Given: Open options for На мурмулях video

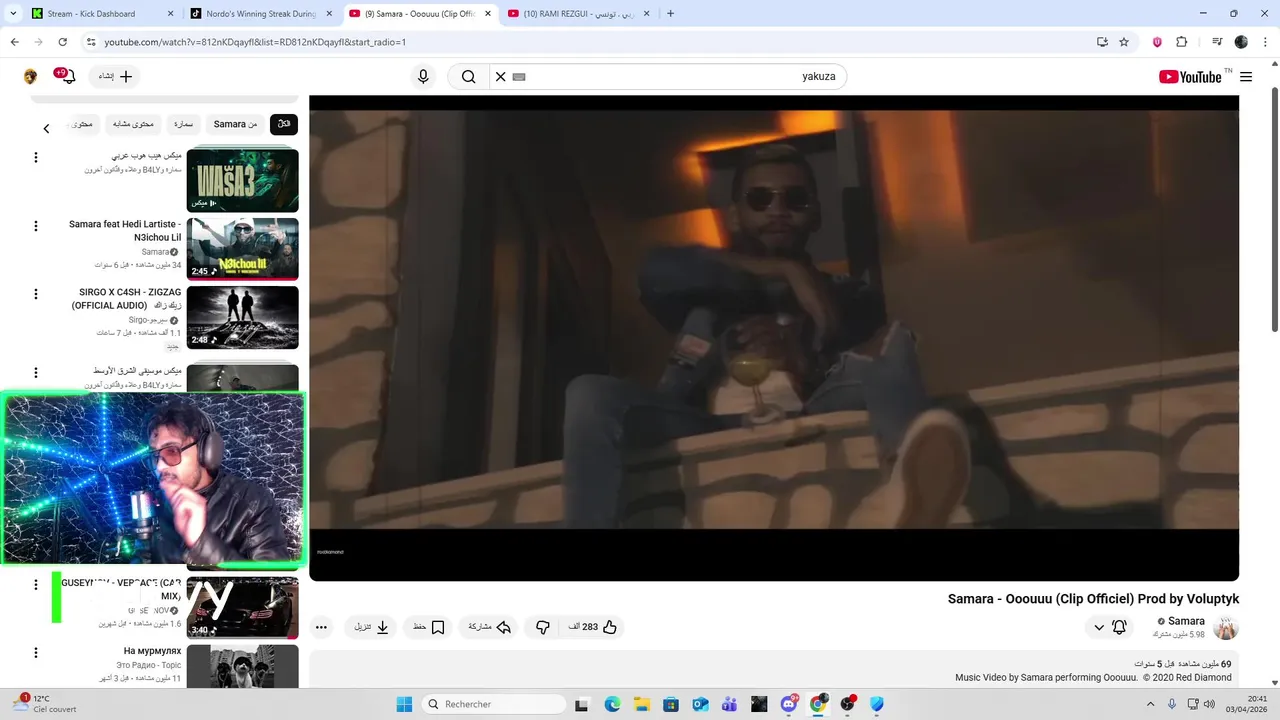Looking at the screenshot, I should (x=36, y=653).
